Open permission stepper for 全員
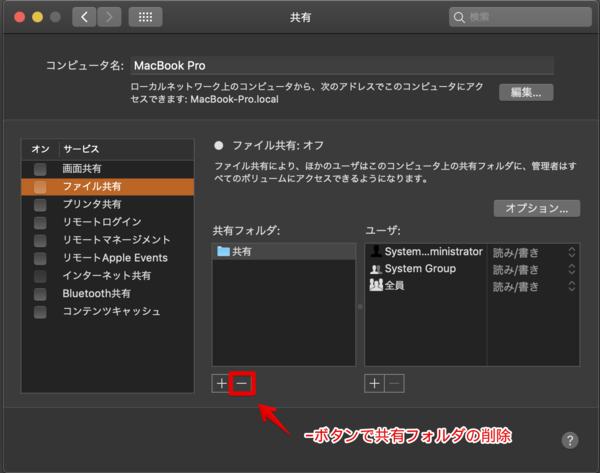This screenshot has height=473, width=600. pyautogui.click(x=572, y=286)
